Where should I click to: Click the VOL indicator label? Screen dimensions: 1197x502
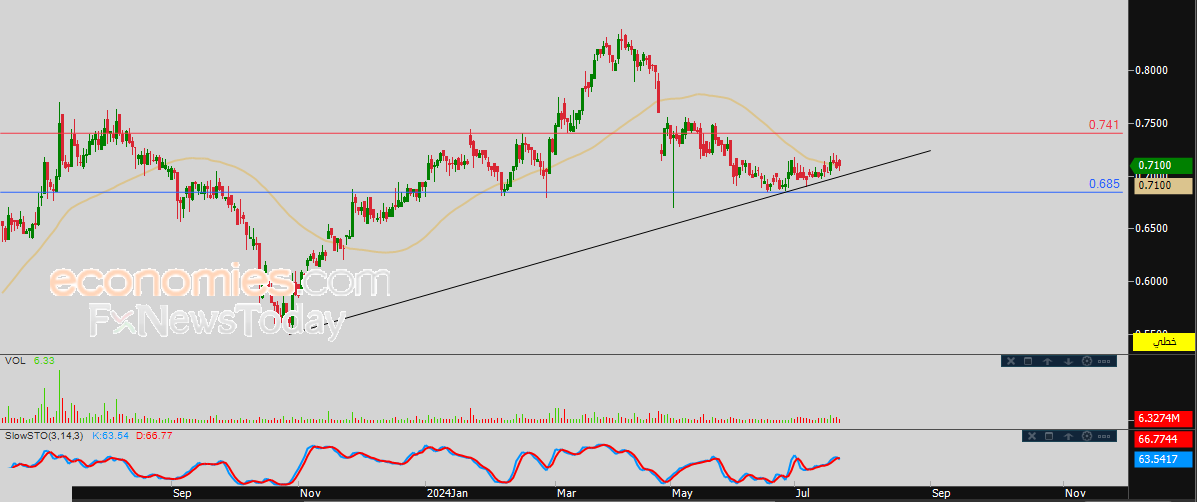[15, 360]
